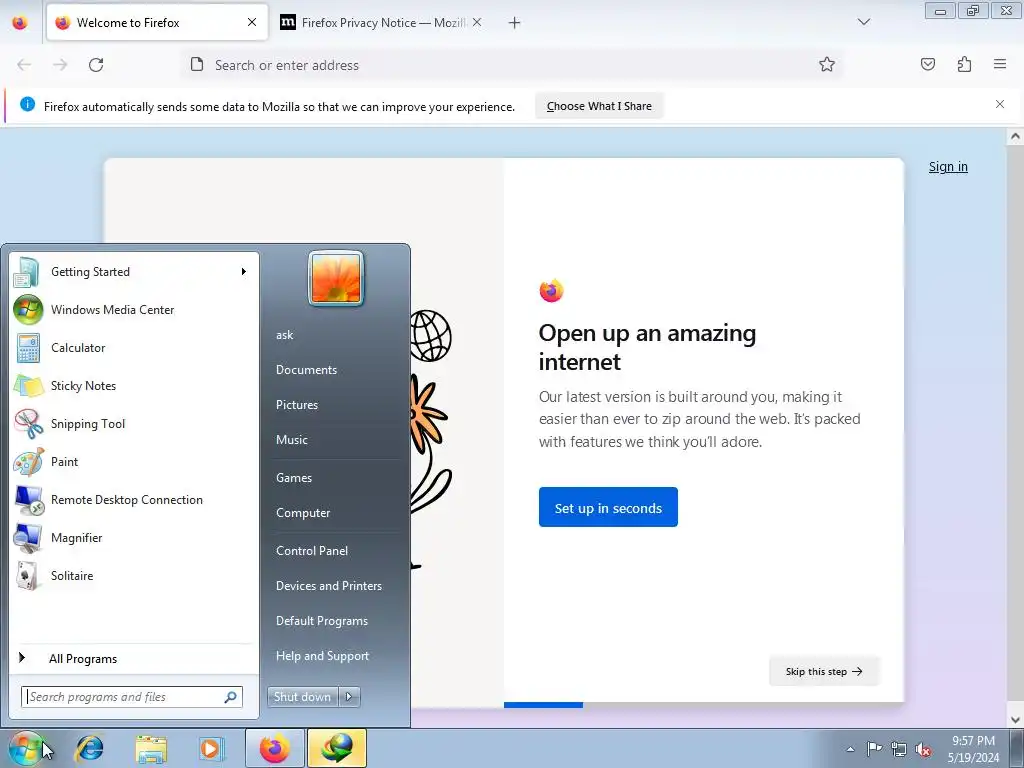
Task: Open Music library from Start menu
Action: [x=292, y=440]
